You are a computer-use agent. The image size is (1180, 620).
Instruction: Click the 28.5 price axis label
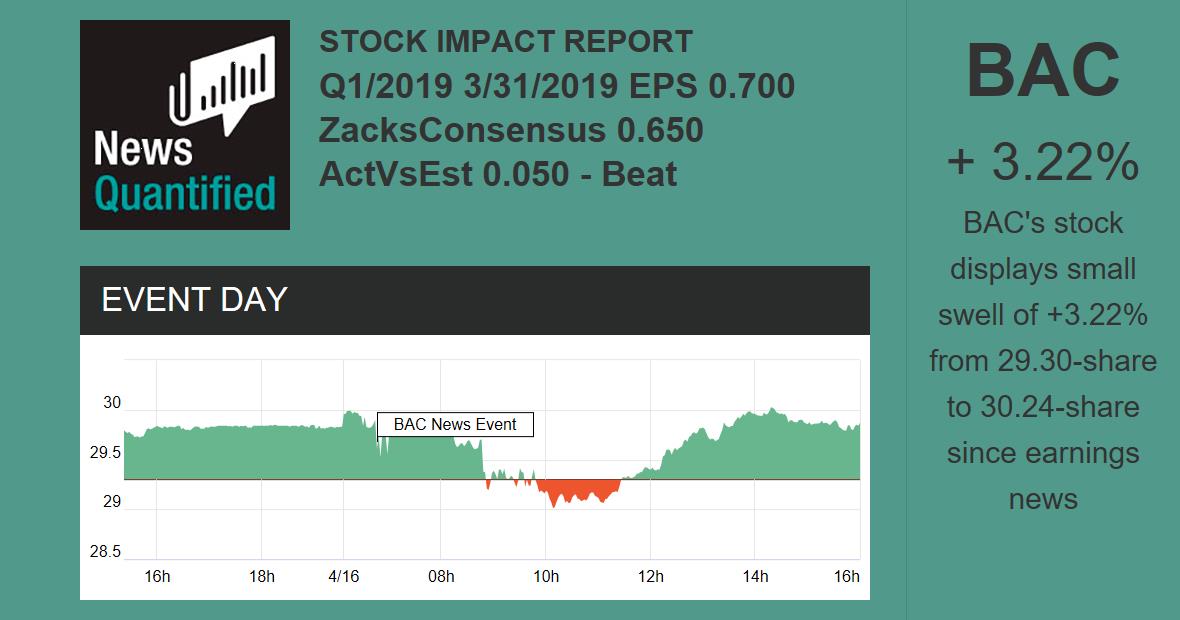pos(106,551)
